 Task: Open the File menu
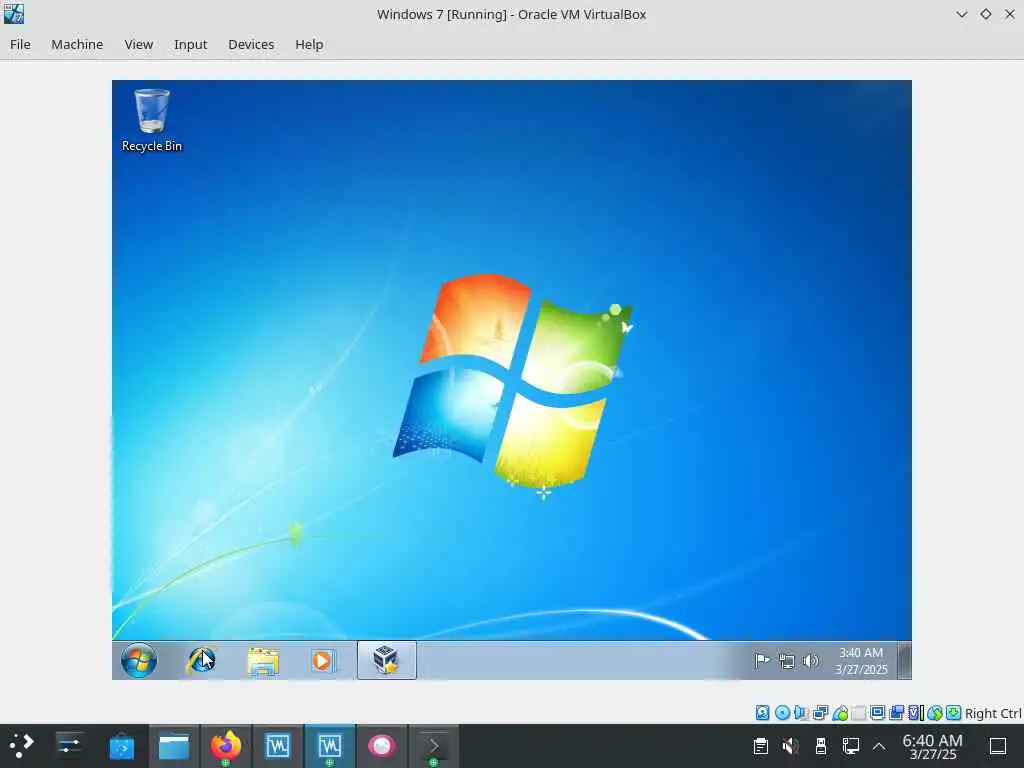20,44
